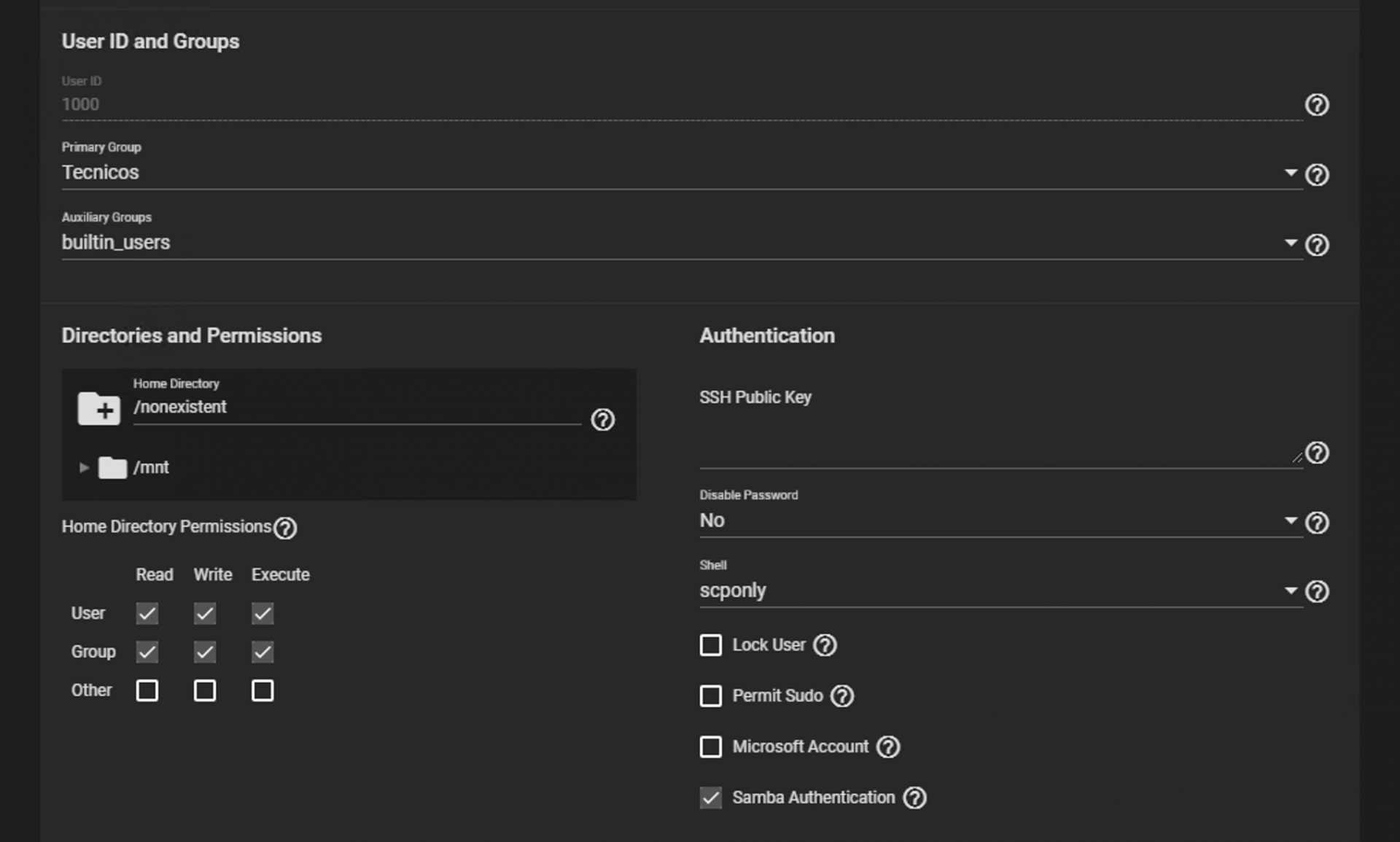Open help for Microsoft Account
Image resolution: width=1400 pixels, height=842 pixels.
pos(888,747)
